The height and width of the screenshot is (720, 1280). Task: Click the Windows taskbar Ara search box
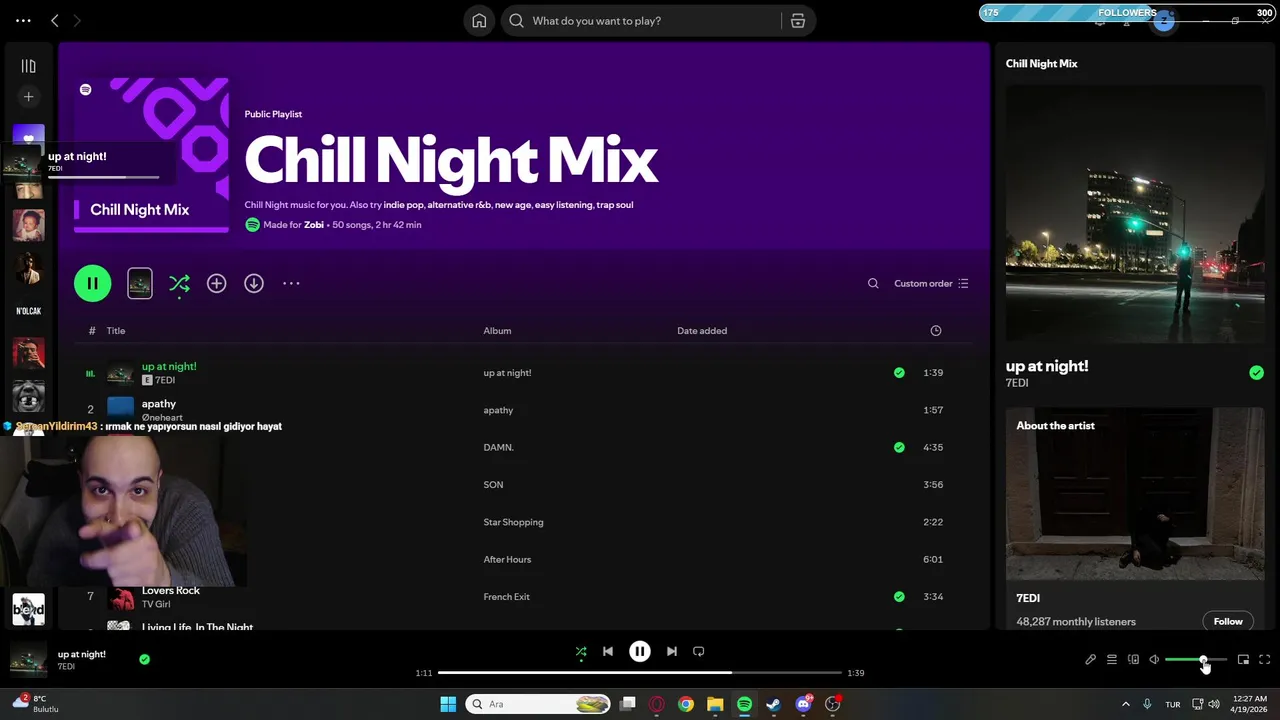539,704
